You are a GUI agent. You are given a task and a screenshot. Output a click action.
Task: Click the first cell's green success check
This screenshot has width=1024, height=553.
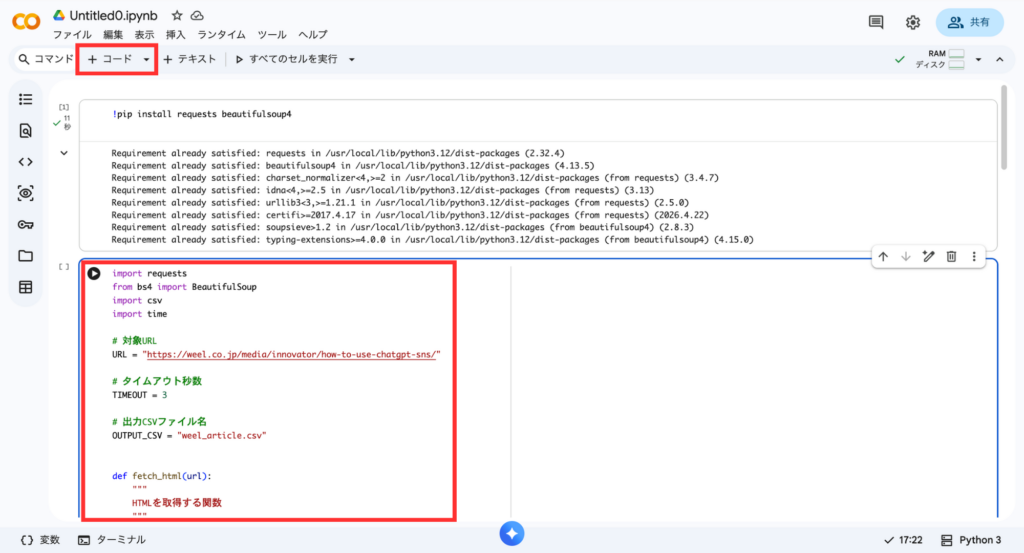57,123
